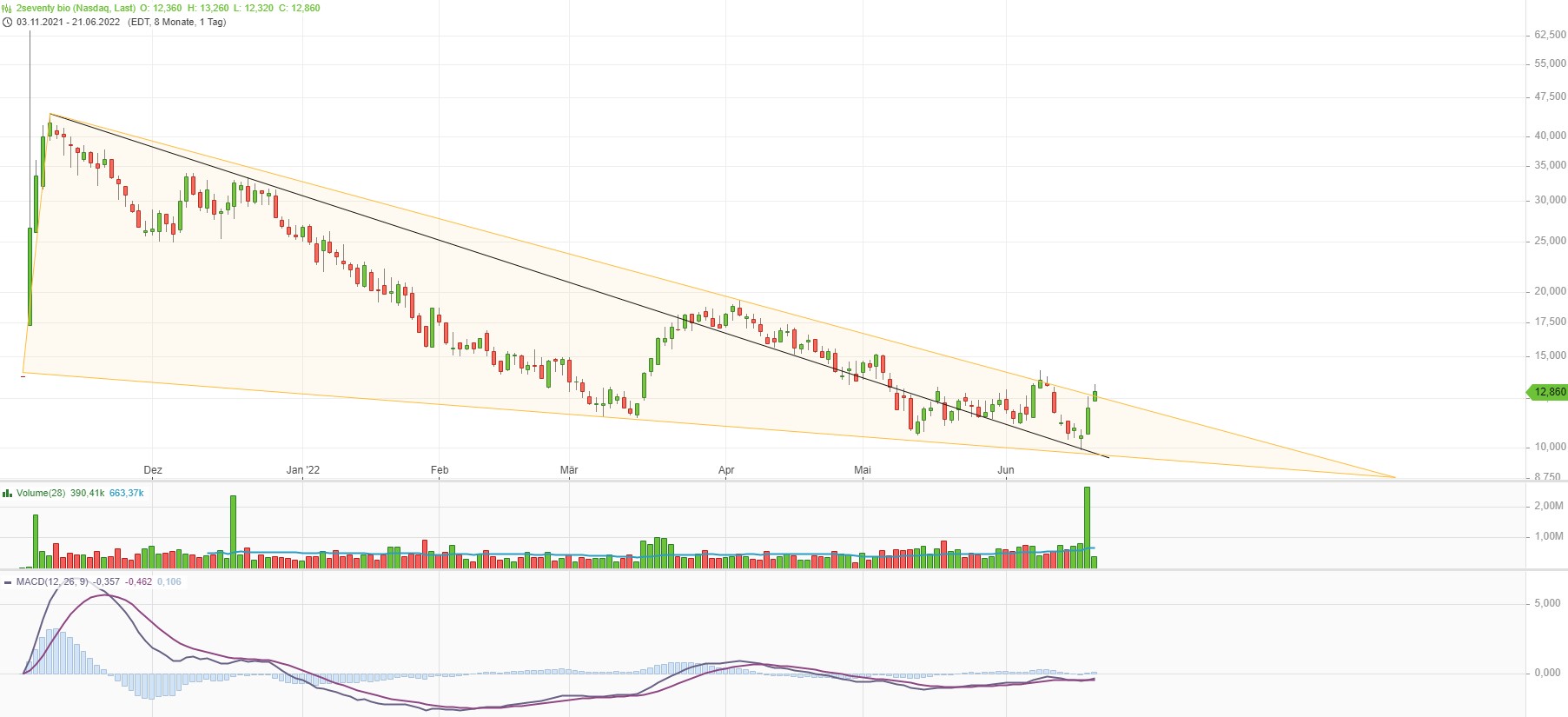This screenshot has width=1568, height=717.
Task: Click the MACD value -0,357
Action: tap(107, 582)
